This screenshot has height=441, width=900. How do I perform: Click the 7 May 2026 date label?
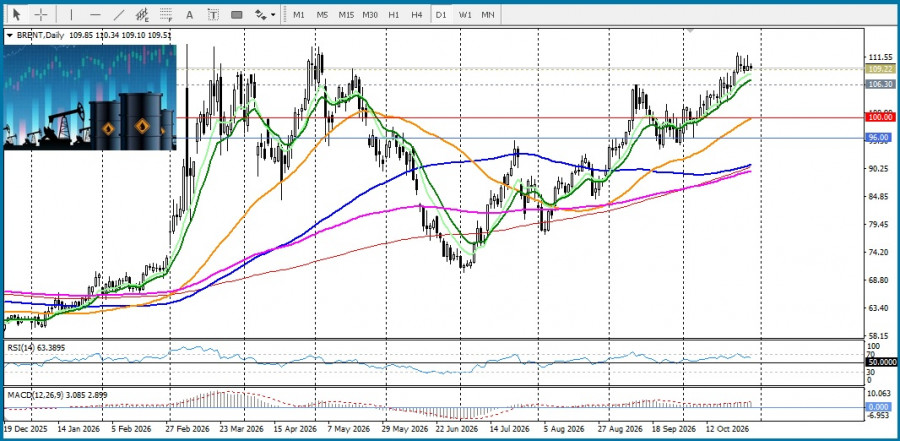pos(348,429)
